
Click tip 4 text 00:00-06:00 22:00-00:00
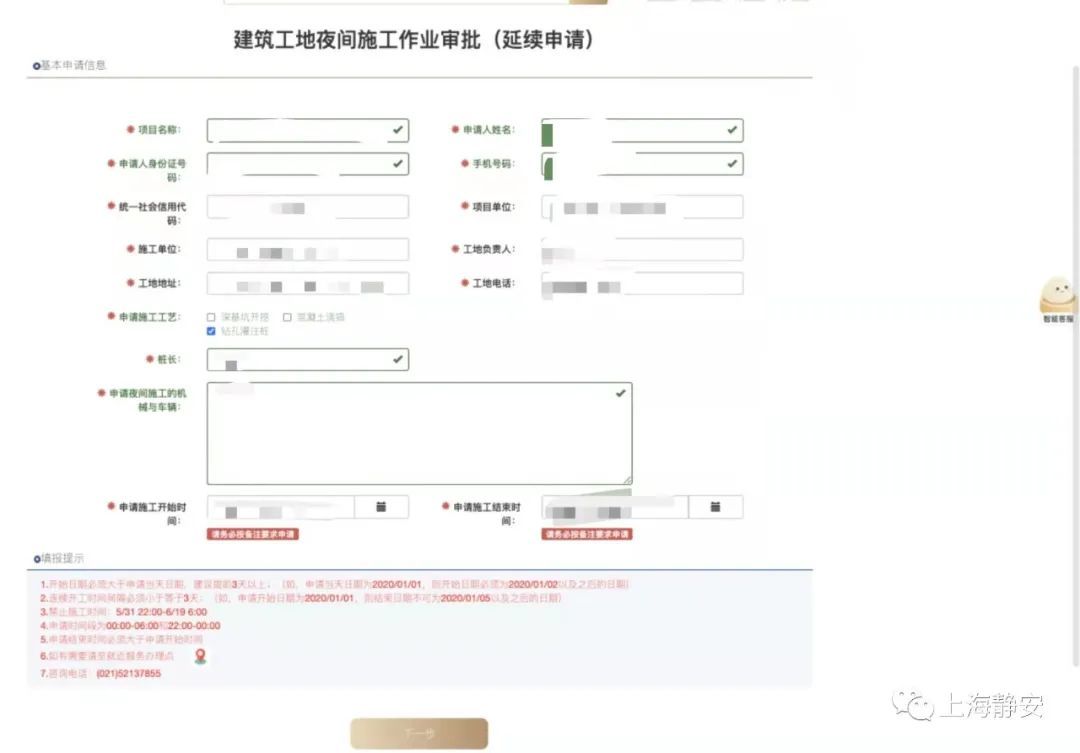click(x=163, y=626)
